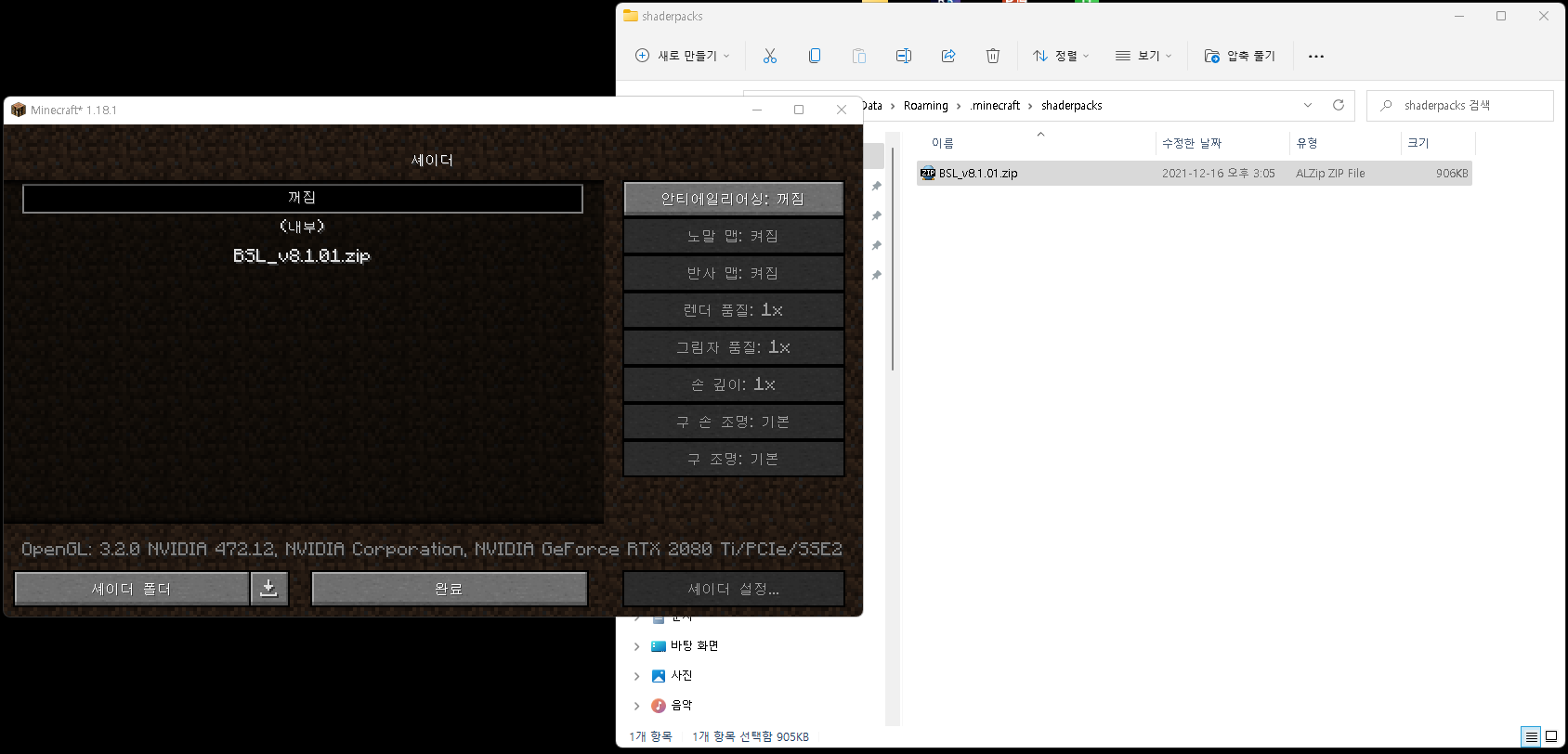
Task: Click the ZIP file icon for BSL_v8.1.01.zip
Action: (x=927, y=173)
